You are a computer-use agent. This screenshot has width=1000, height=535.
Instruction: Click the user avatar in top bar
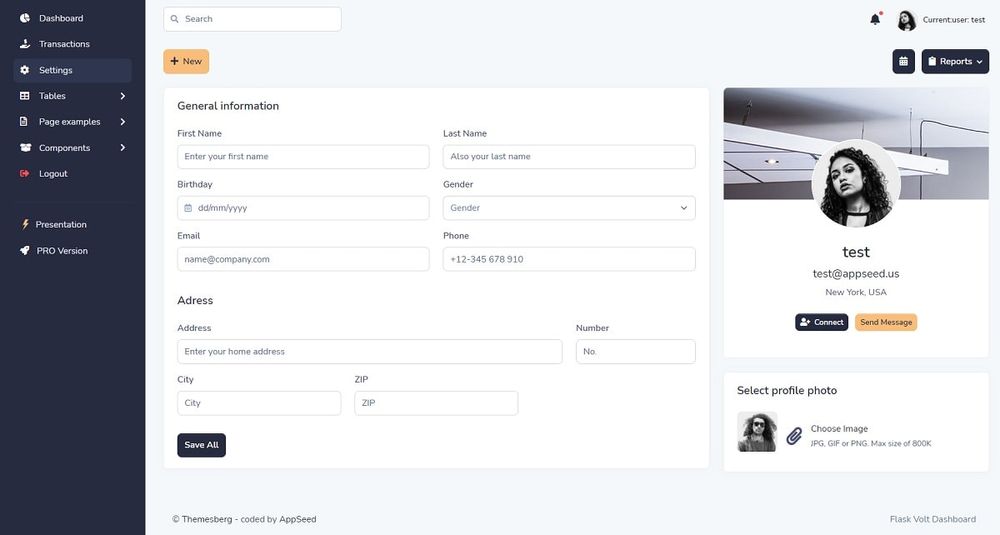click(906, 20)
